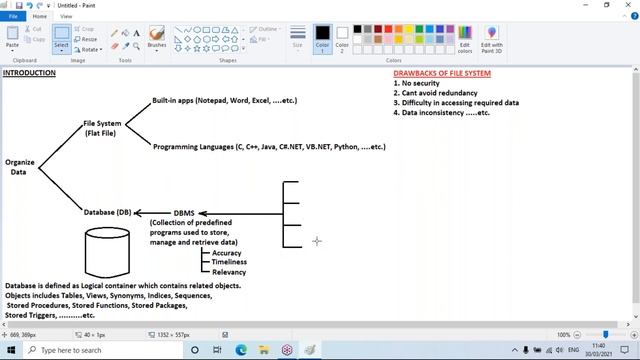Click the Windows Start button

pos(11,350)
